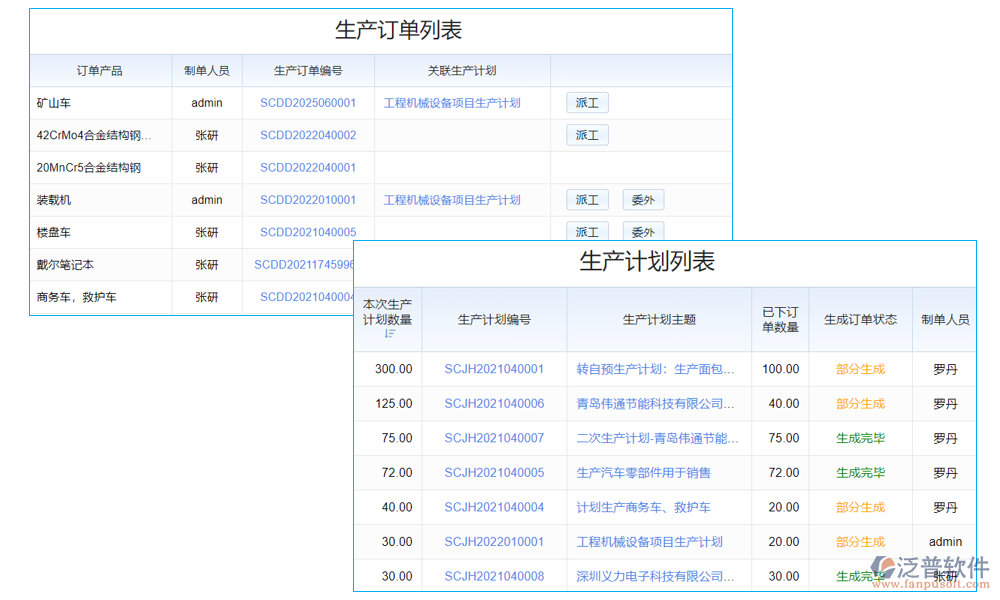The image size is (1000, 600).
Task: Open production plan SCJH2021040001
Action: 494,369
